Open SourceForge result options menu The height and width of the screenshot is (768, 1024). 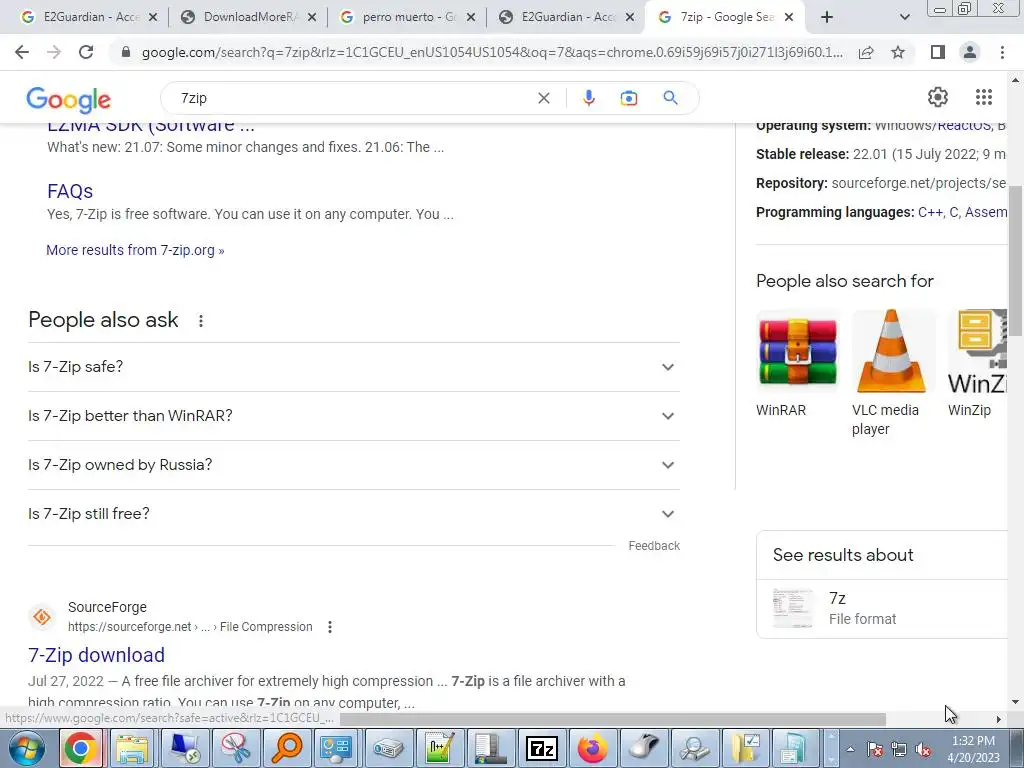click(330, 627)
